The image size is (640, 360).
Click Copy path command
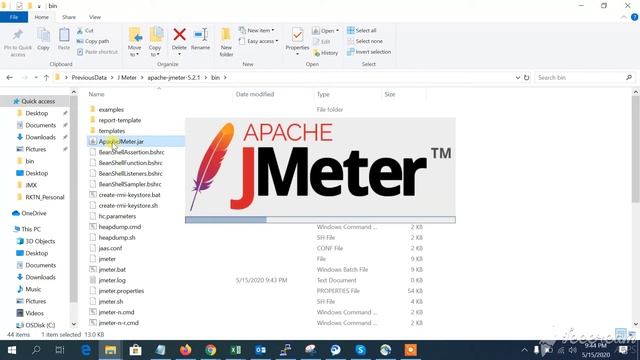pyautogui.click(x=93, y=41)
